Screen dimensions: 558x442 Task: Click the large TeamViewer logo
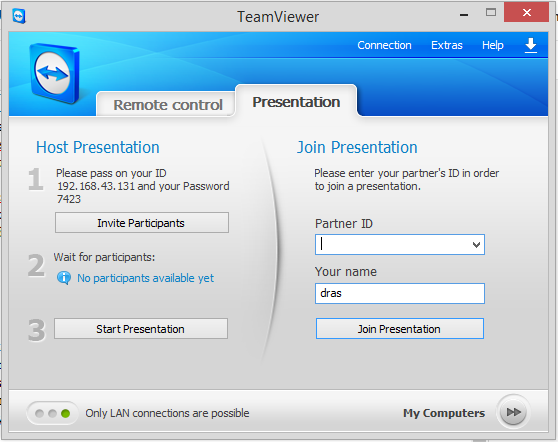[54, 74]
